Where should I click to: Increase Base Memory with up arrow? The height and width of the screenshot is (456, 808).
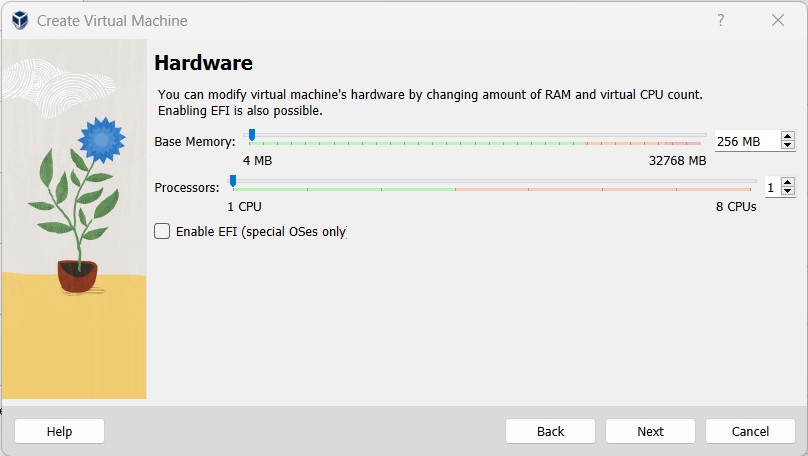[x=787, y=137]
